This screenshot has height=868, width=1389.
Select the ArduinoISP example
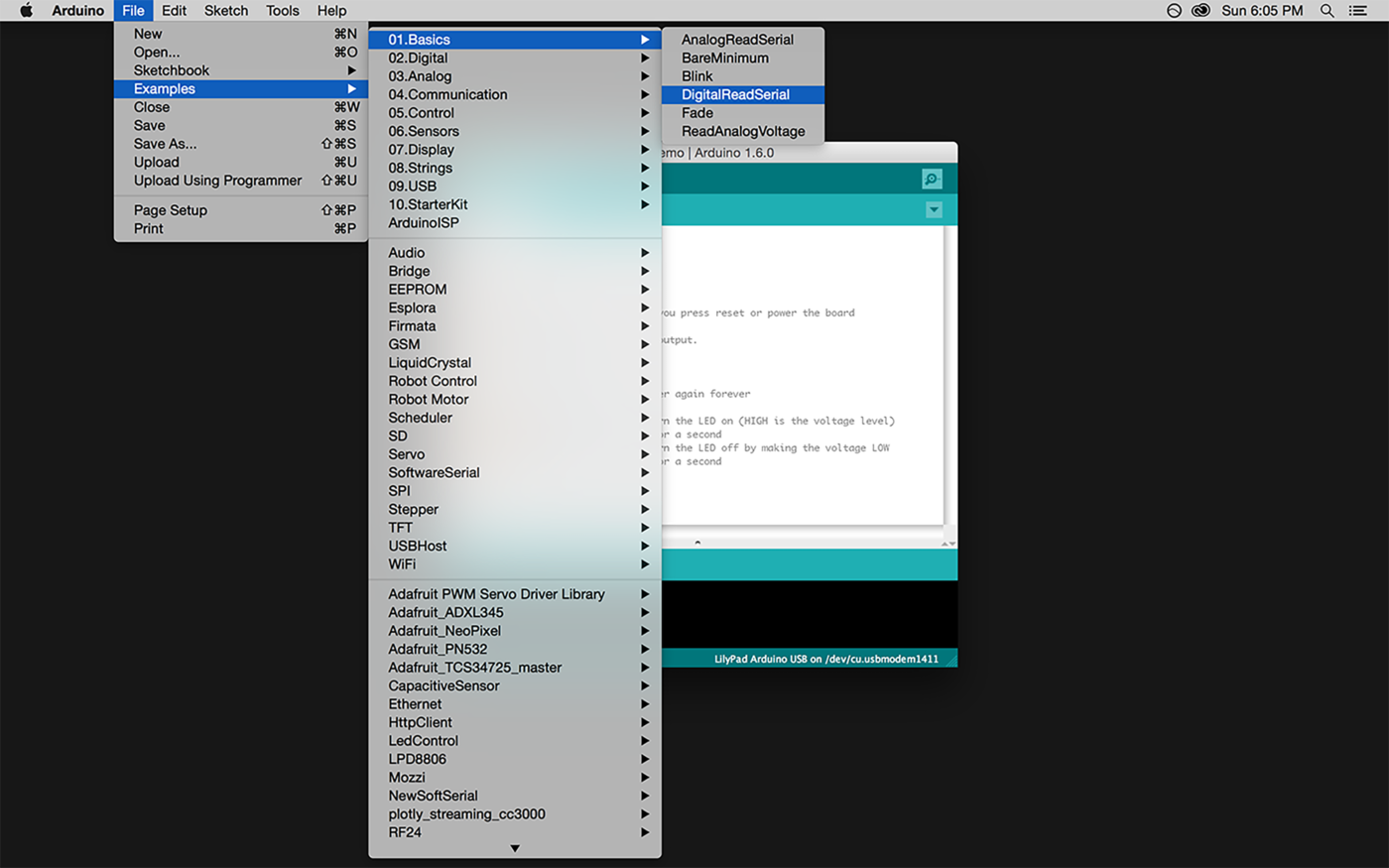515,223
